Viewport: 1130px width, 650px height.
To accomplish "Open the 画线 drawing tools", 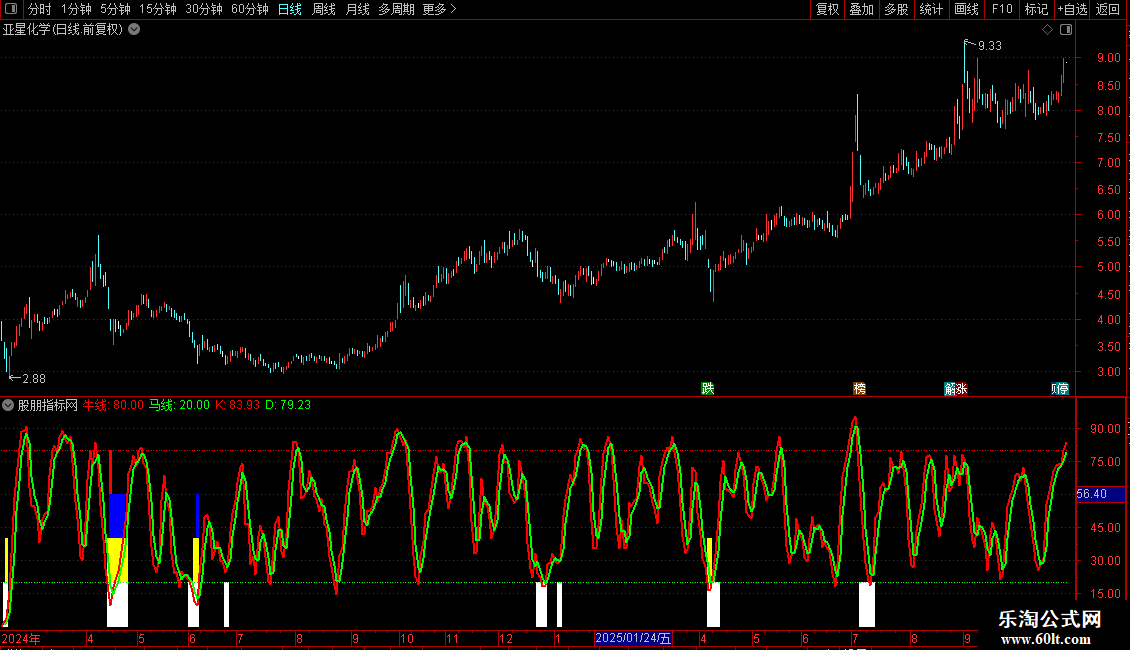I will click(966, 9).
